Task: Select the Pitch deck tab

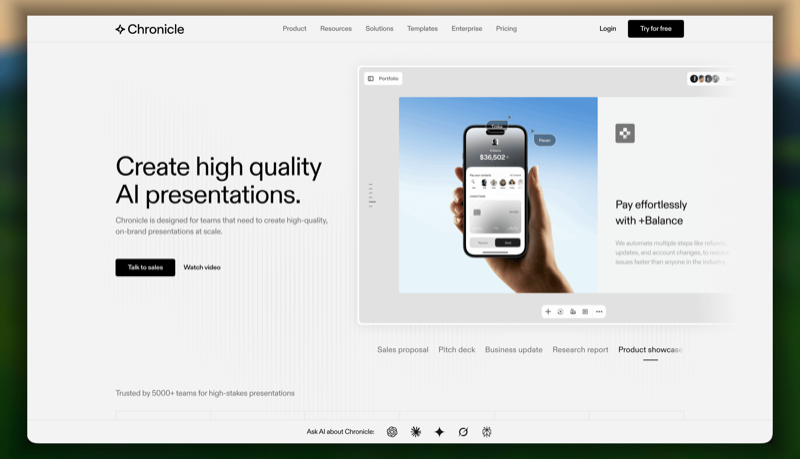Action: tap(457, 349)
